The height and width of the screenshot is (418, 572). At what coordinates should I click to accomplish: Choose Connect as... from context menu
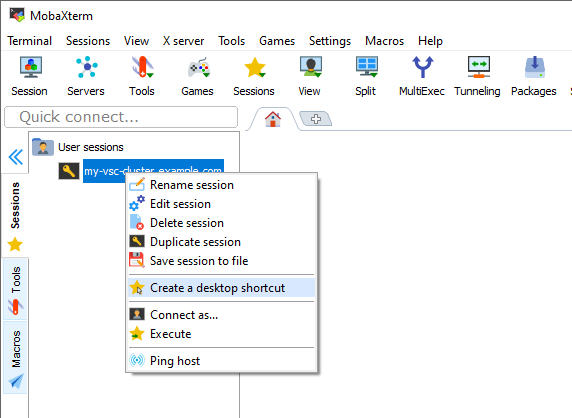(x=221, y=315)
